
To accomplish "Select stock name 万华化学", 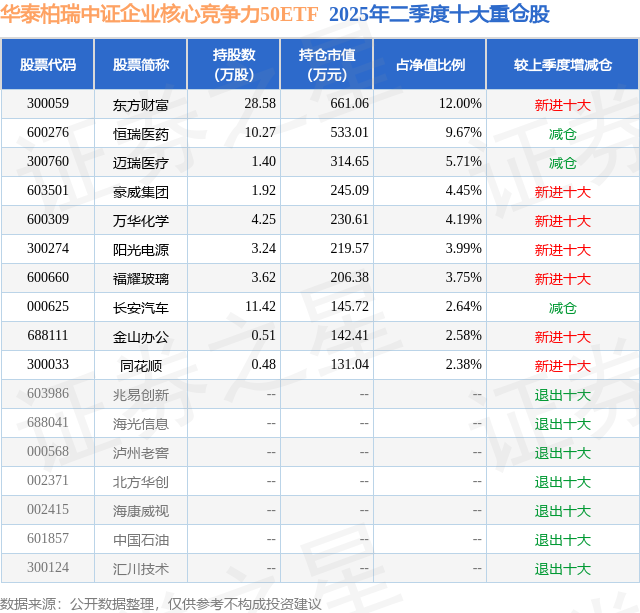I will pyautogui.click(x=141, y=221).
